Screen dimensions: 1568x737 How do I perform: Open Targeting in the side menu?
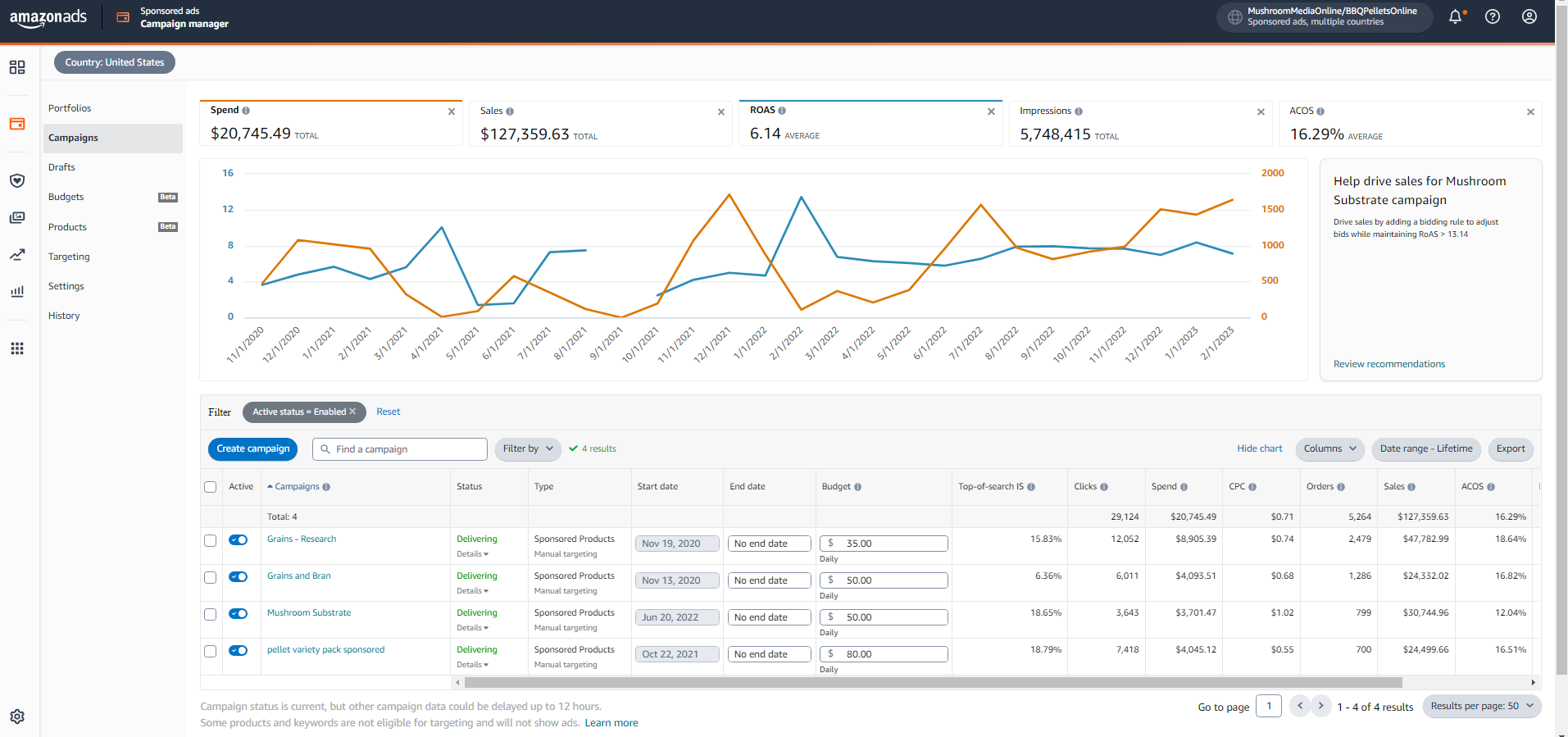(x=69, y=257)
